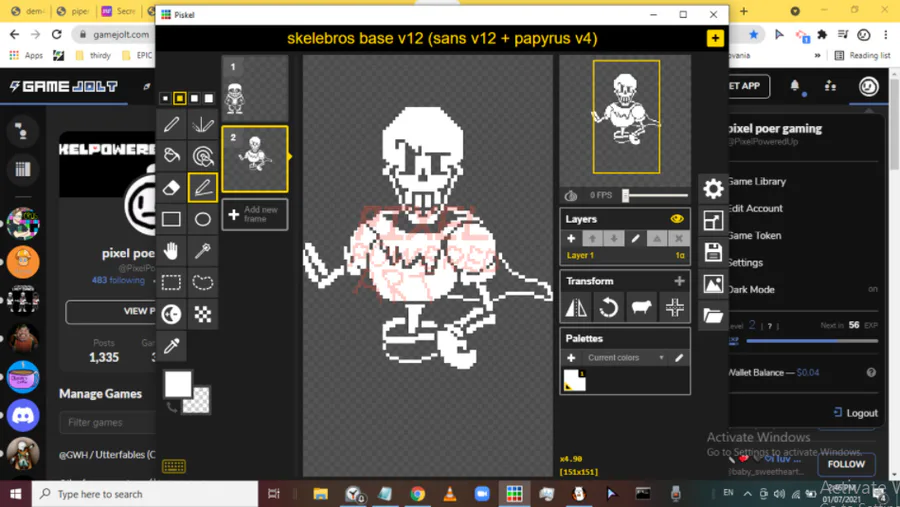This screenshot has width=900, height=507.
Task: Click Logout in Game Jolt menu
Action: point(855,413)
